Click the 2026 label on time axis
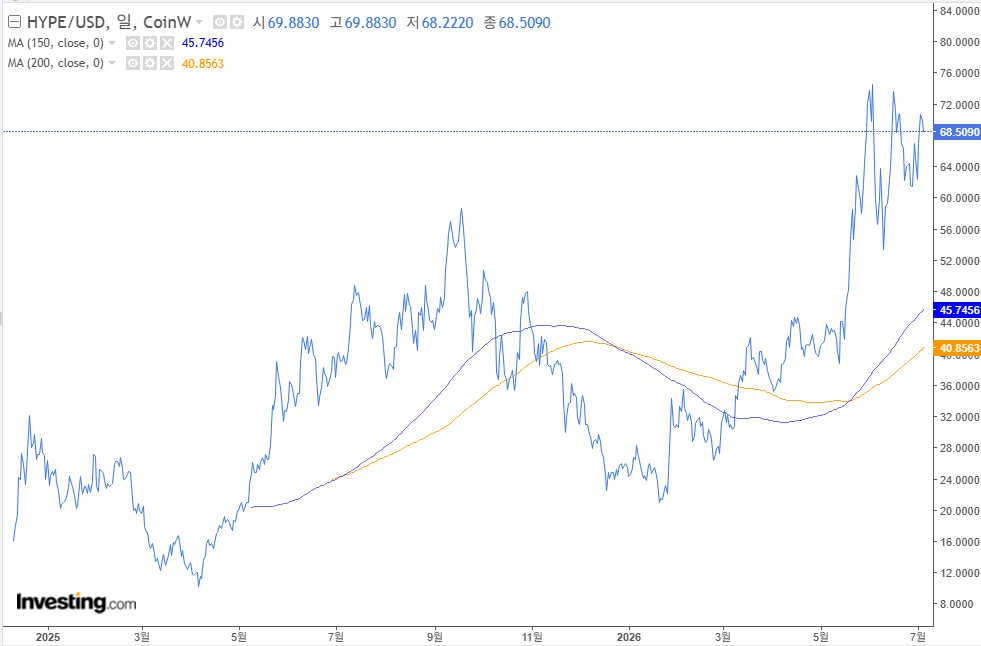The image size is (981, 646). click(x=629, y=637)
